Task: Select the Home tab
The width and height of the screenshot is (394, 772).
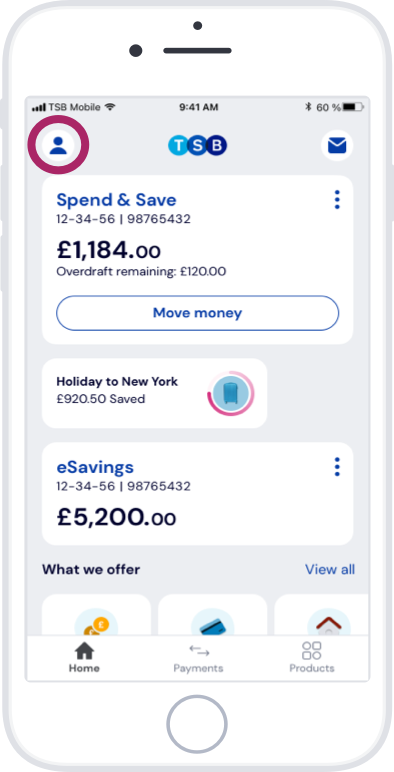Action: click(84, 658)
